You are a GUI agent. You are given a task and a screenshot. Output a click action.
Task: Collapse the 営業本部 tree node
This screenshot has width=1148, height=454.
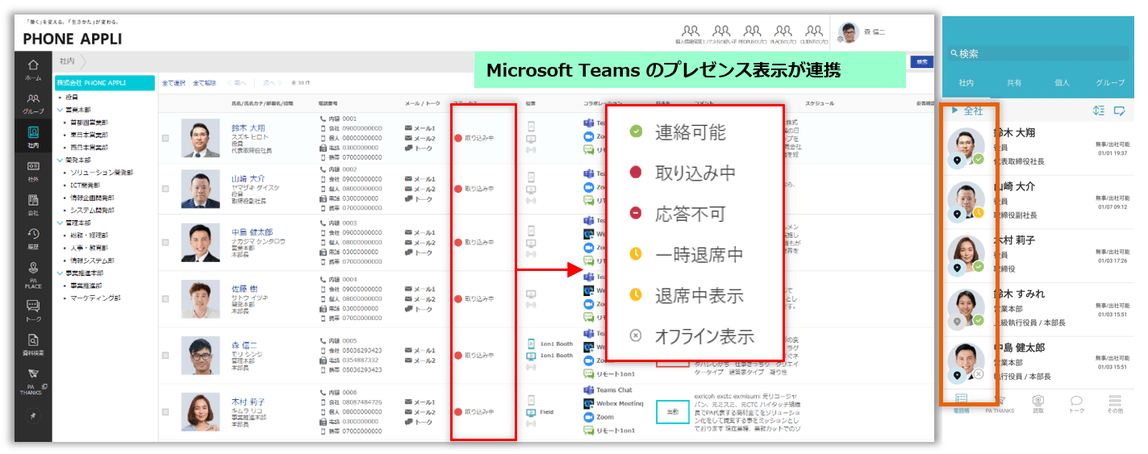coord(60,110)
